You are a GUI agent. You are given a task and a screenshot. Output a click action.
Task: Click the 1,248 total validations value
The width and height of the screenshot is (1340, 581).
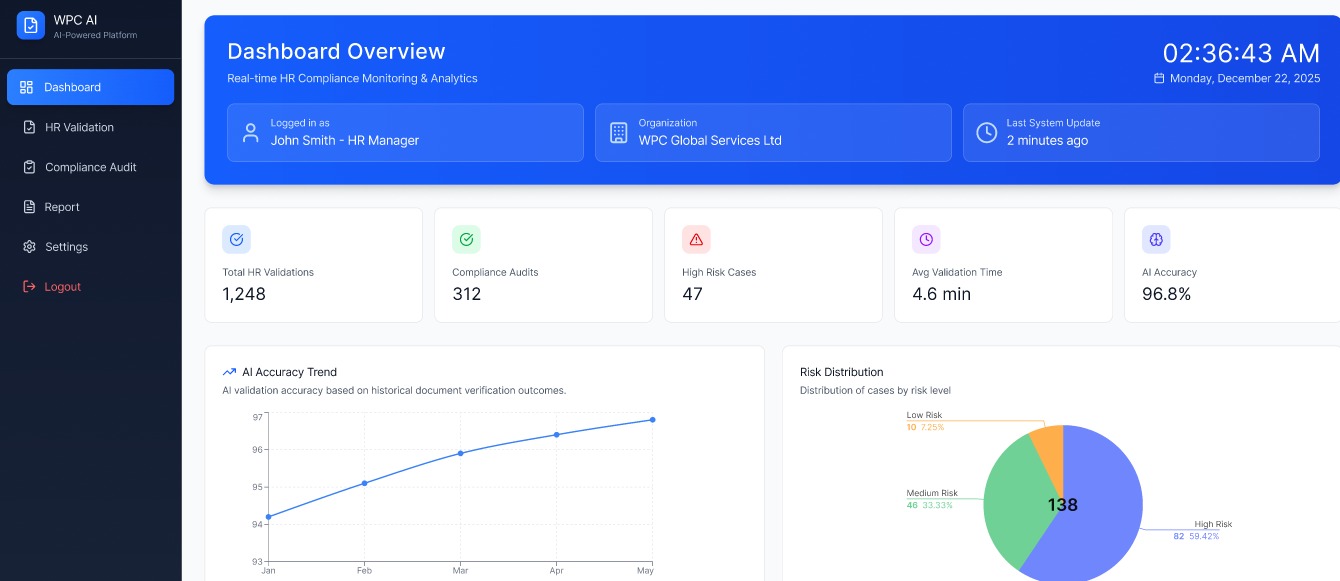244,294
